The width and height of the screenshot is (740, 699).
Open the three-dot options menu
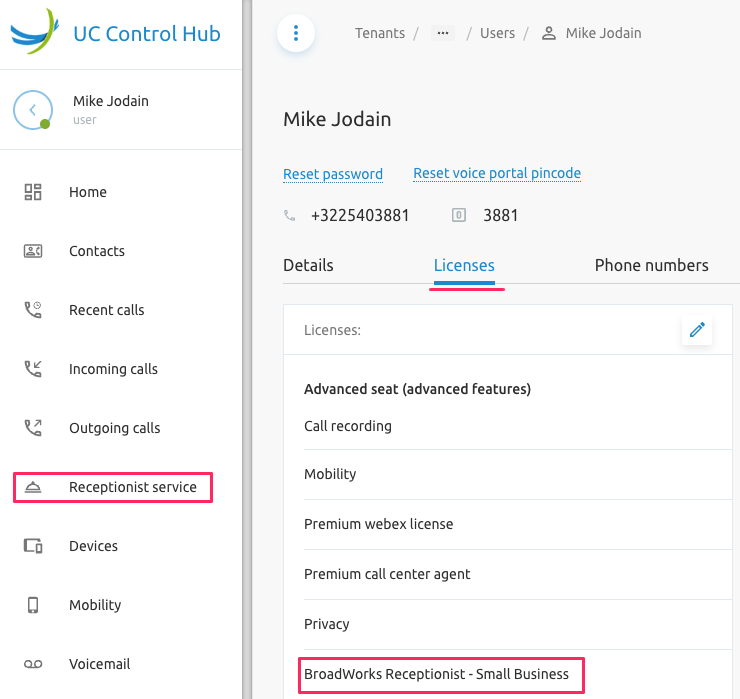pos(295,33)
